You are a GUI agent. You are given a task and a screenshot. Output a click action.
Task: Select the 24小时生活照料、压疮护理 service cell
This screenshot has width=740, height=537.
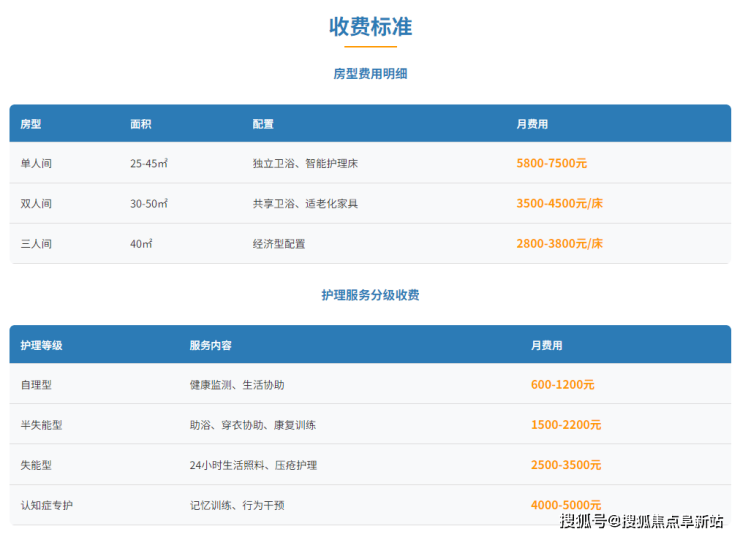click(x=253, y=465)
